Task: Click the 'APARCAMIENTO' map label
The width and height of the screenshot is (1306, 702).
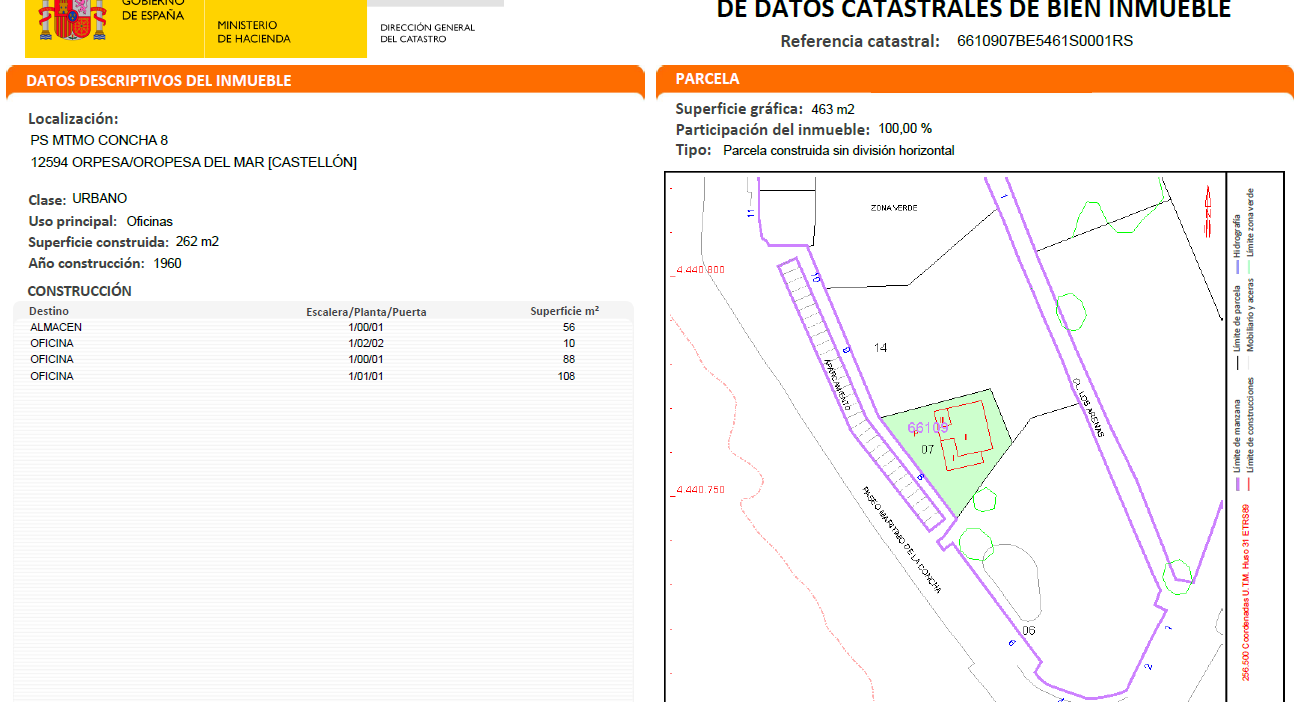Action: coord(837,383)
